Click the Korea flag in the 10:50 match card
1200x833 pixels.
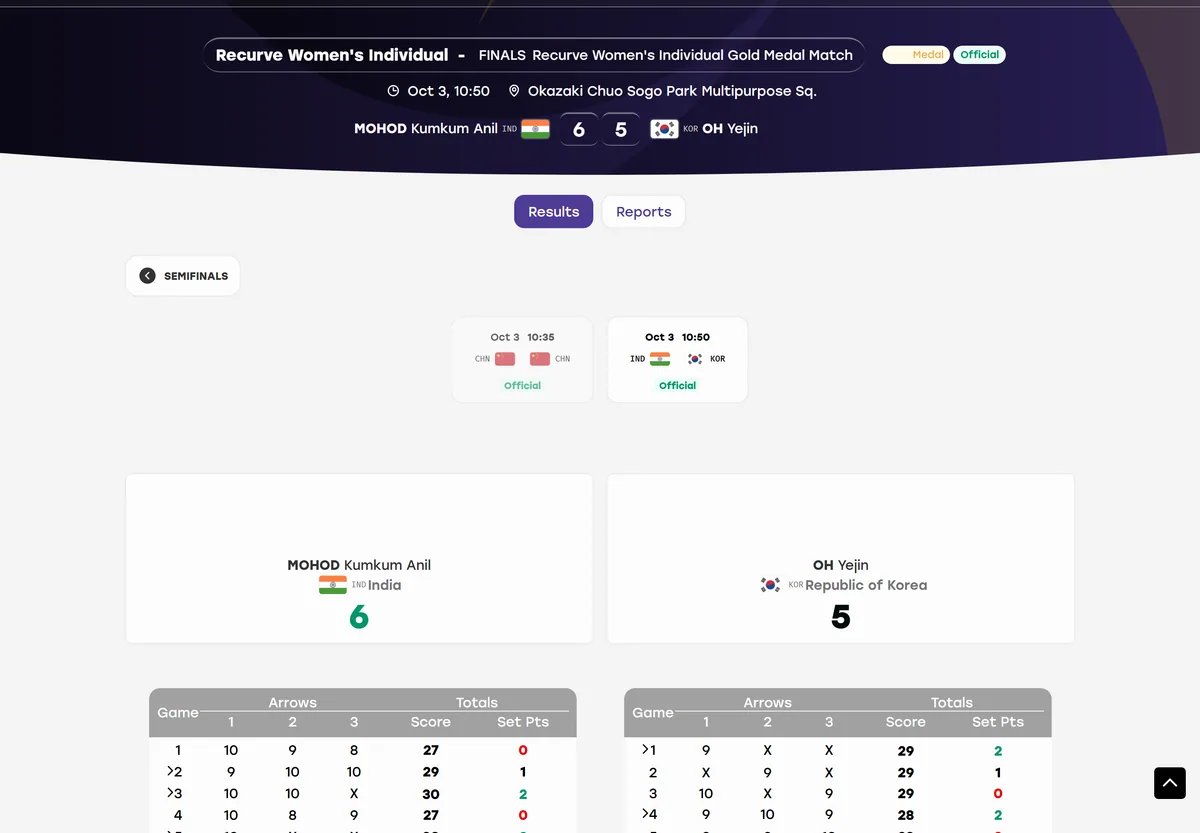(695, 359)
